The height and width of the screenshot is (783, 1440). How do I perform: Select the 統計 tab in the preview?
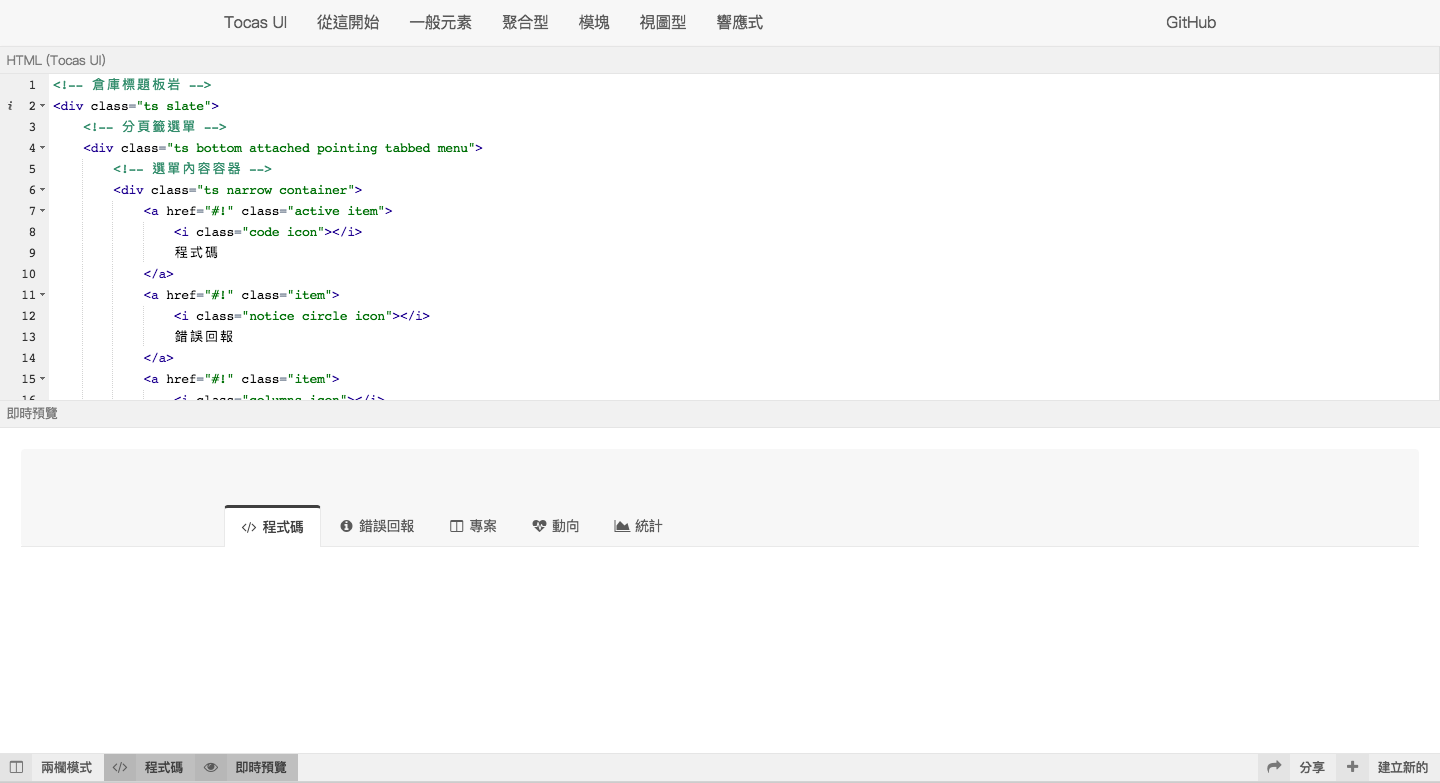pos(638,526)
